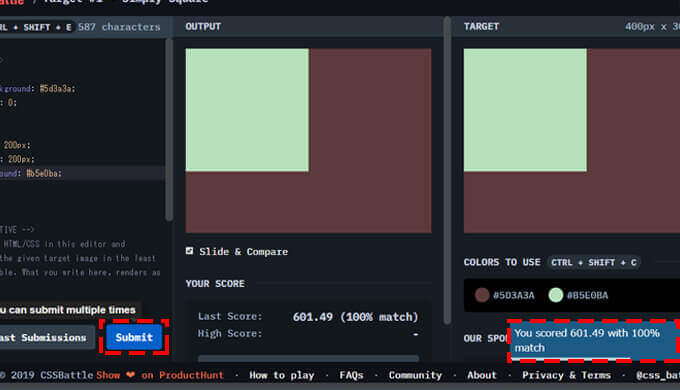
Task: Click the '587 characters' counter text
Action: click(x=119, y=27)
